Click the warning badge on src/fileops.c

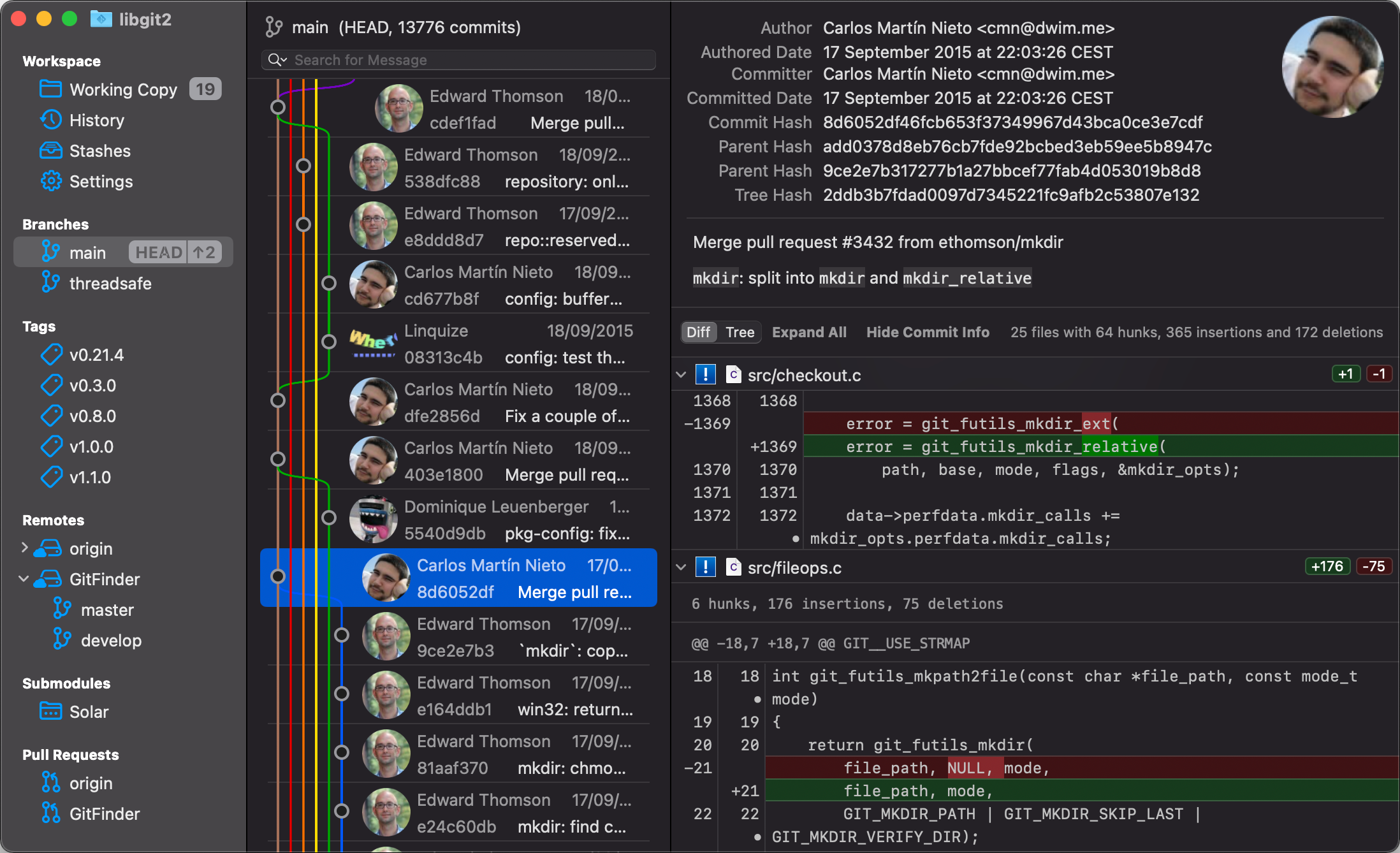(x=705, y=567)
